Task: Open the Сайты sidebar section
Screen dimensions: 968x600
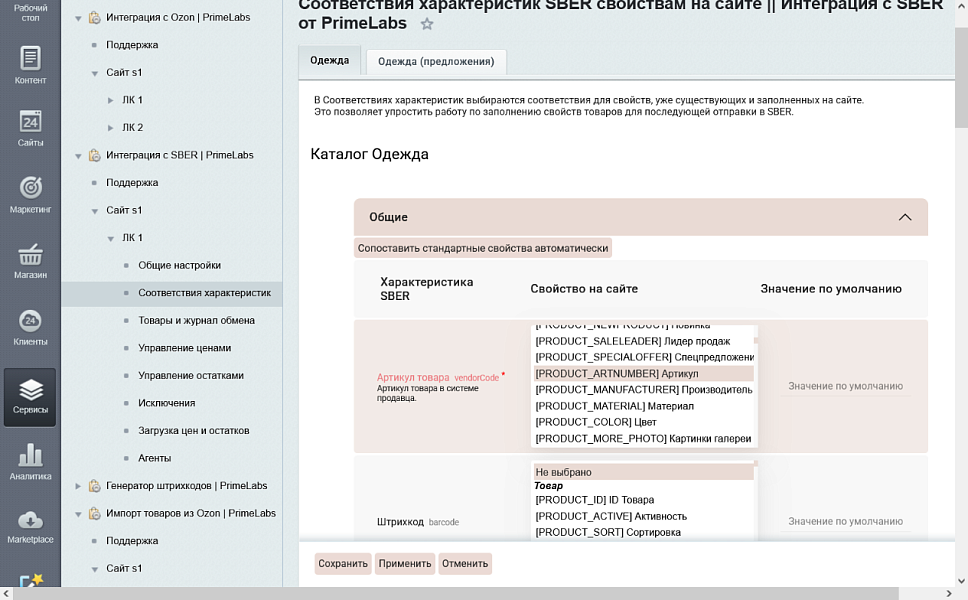Action: click(x=29, y=130)
